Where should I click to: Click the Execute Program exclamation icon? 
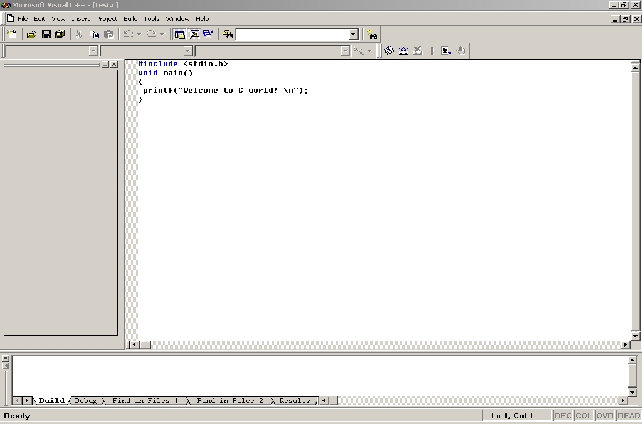coord(432,50)
